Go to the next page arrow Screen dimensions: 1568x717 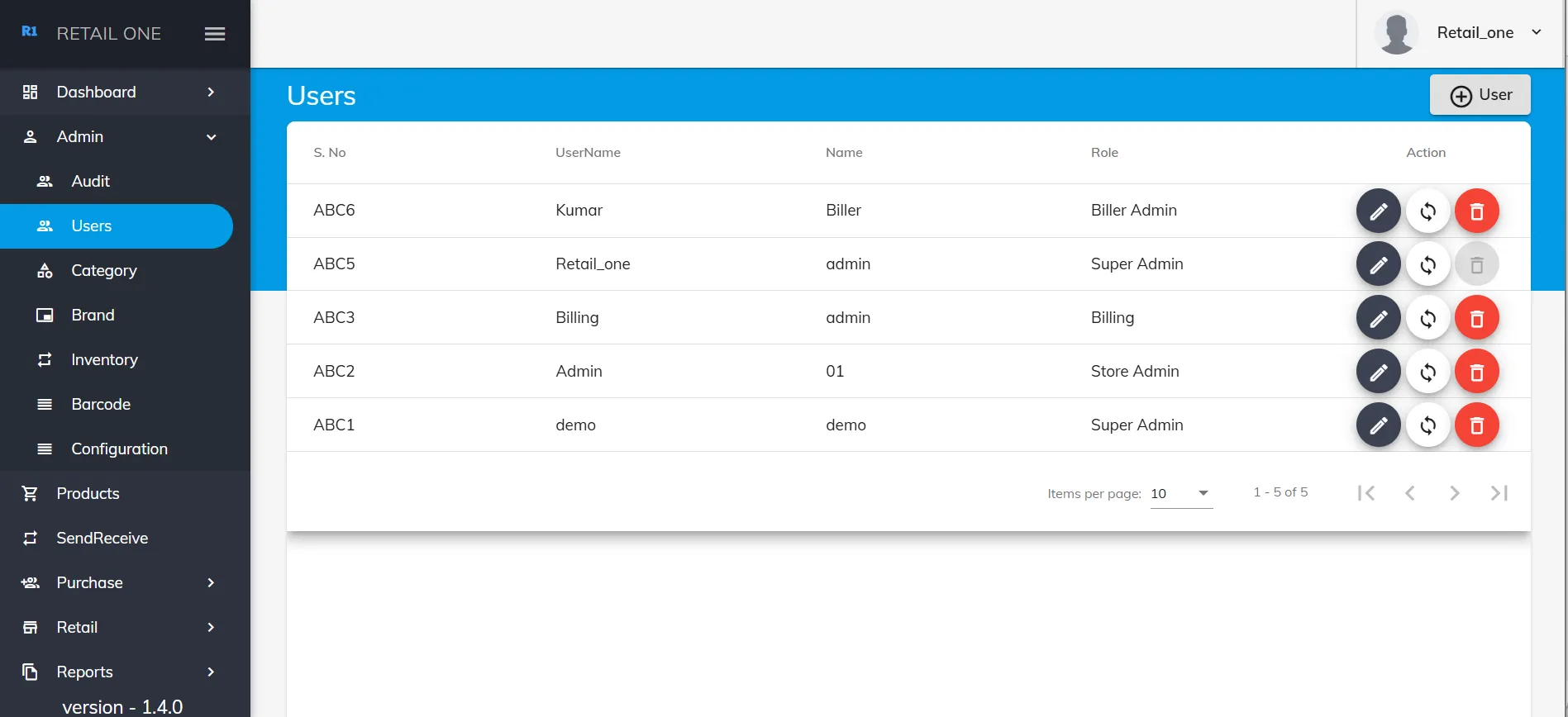pyautogui.click(x=1454, y=493)
